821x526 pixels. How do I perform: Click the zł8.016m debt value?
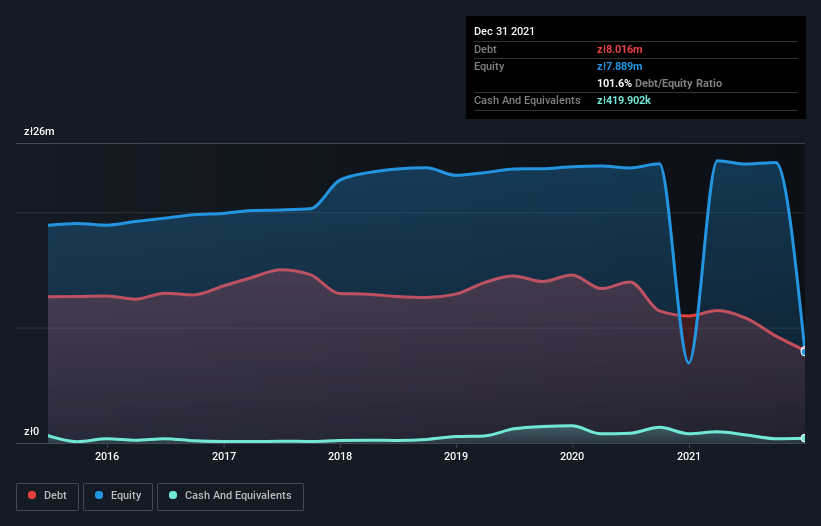(x=619, y=49)
